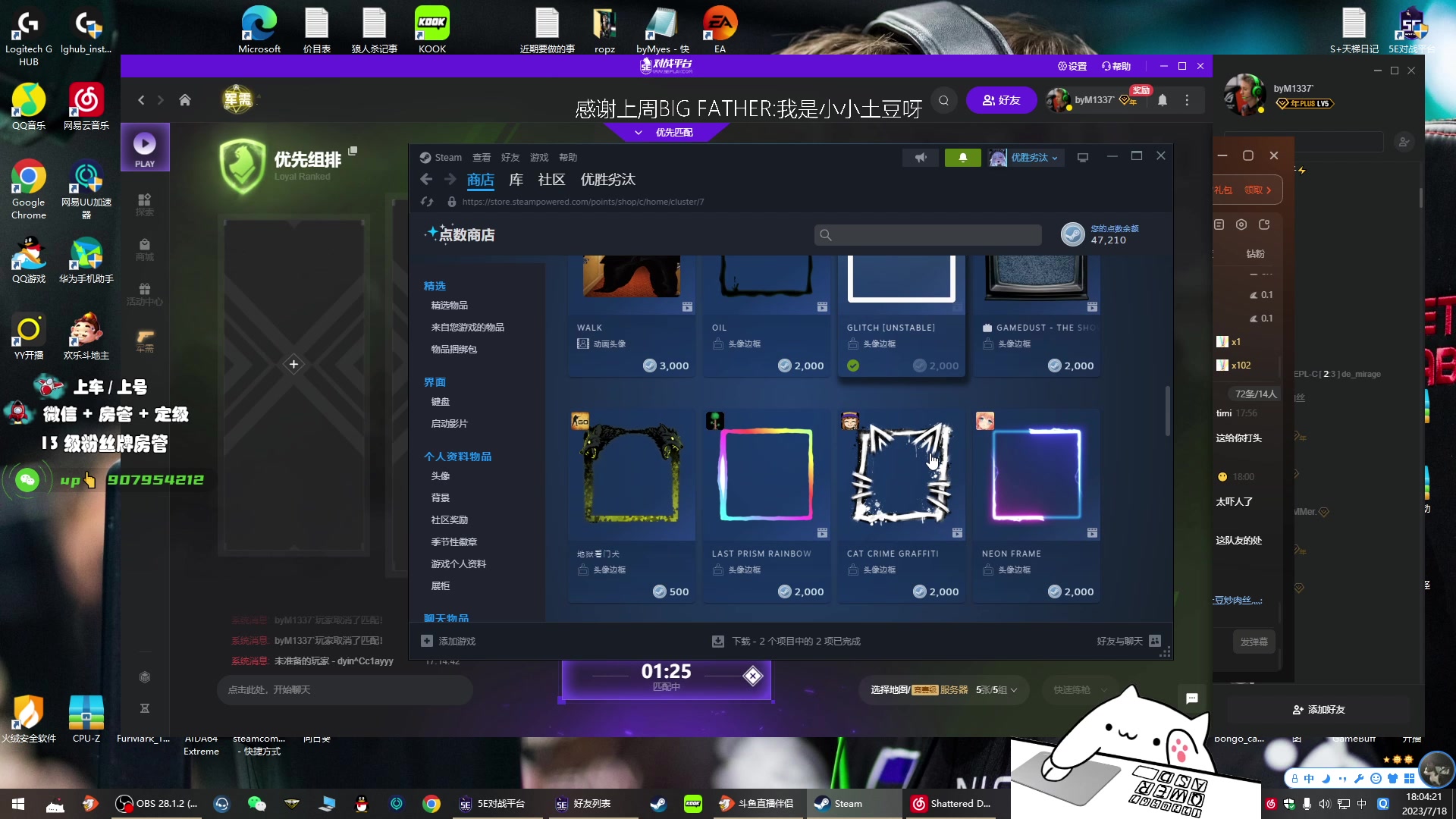Click the Steam Big Picture monitor icon
The image size is (1456, 819).
(1083, 158)
